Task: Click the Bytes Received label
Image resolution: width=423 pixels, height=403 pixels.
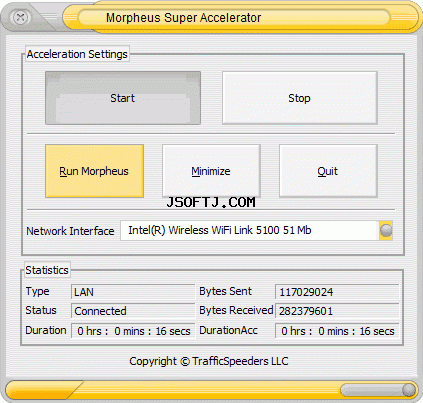Action: [x=236, y=310]
